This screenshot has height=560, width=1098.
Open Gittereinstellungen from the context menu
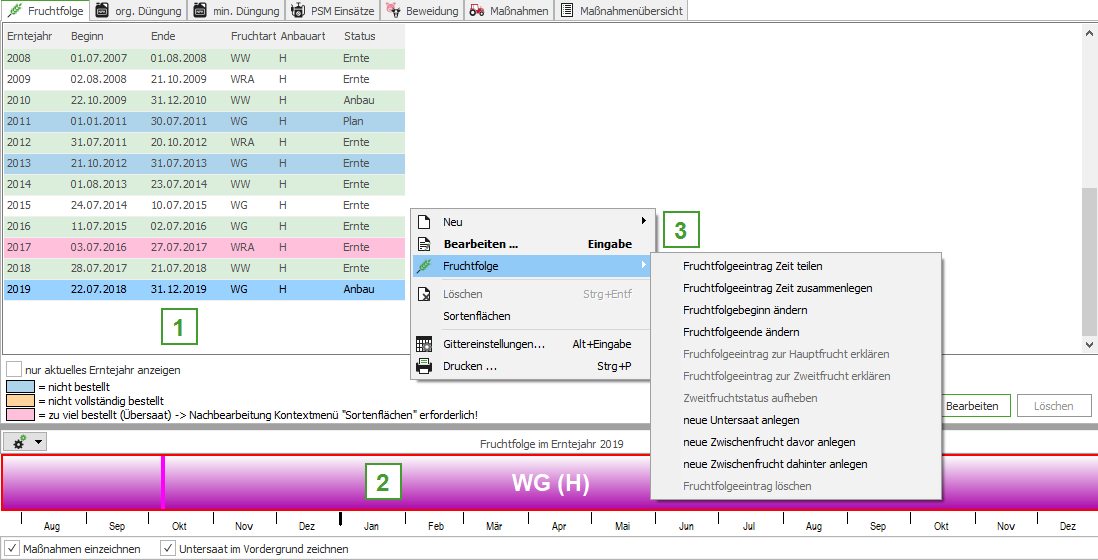coord(493,344)
